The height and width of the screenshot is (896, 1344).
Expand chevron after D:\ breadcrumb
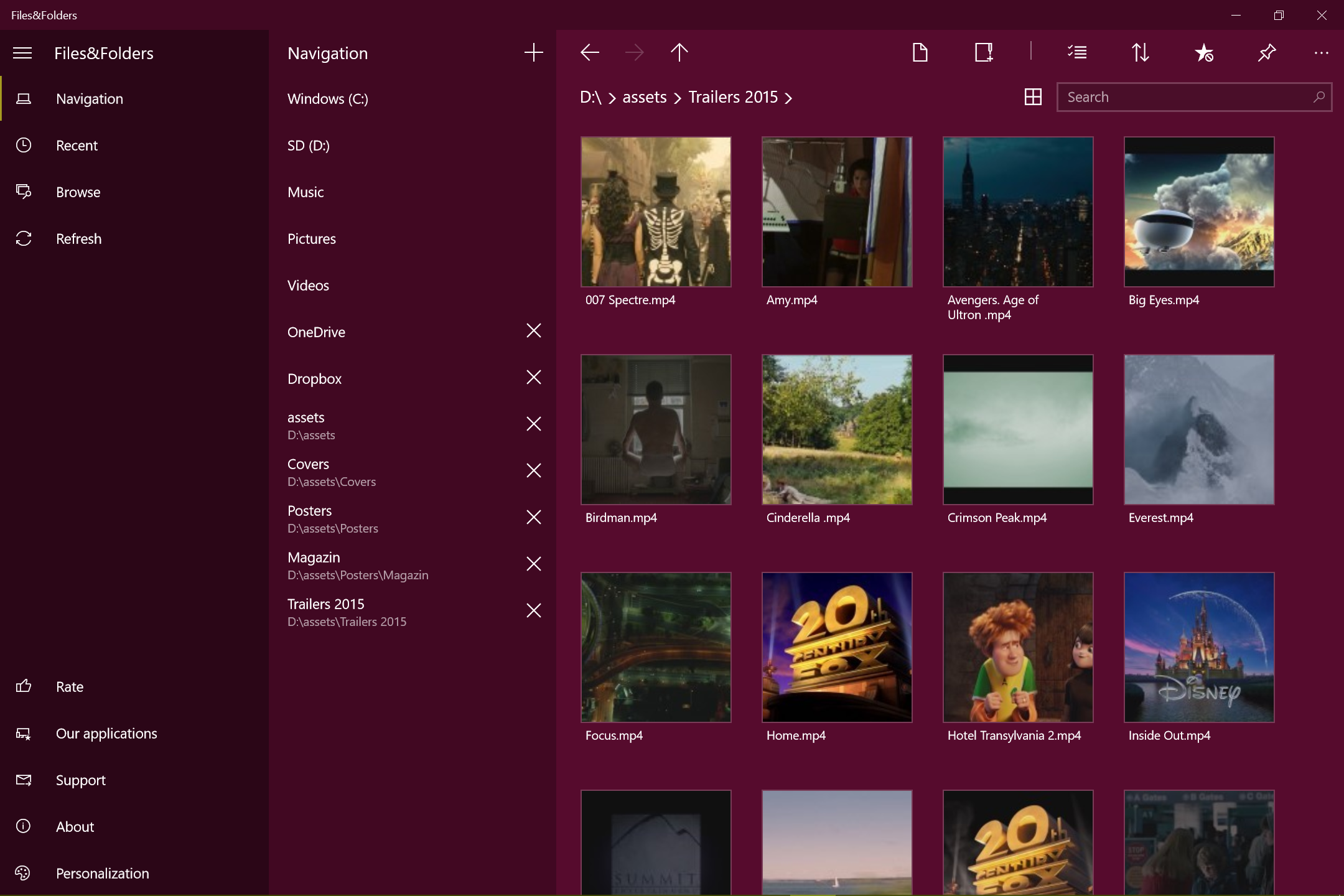point(612,98)
